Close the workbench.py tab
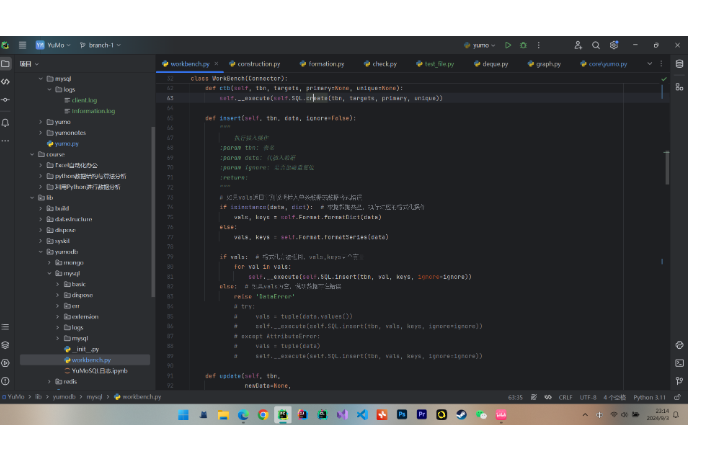 pyautogui.click(x=216, y=64)
